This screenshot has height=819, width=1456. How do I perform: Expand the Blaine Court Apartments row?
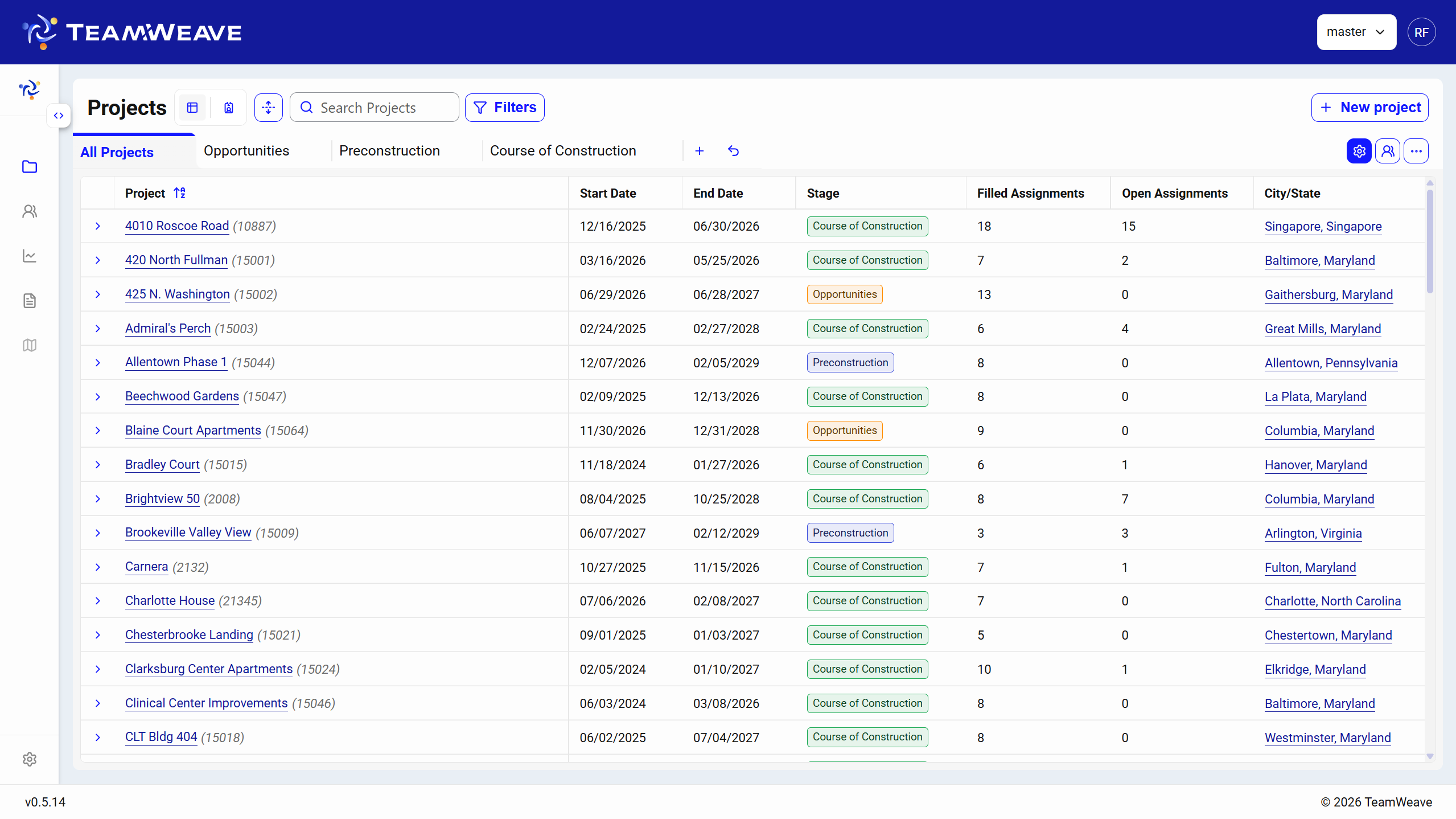(98, 431)
